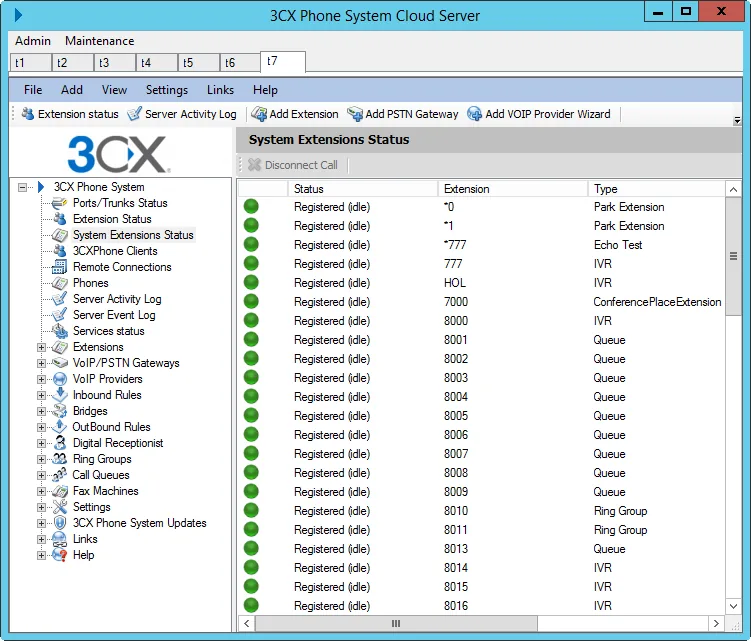Switch to the t3 tab
This screenshot has width=751, height=641.
(x=114, y=63)
